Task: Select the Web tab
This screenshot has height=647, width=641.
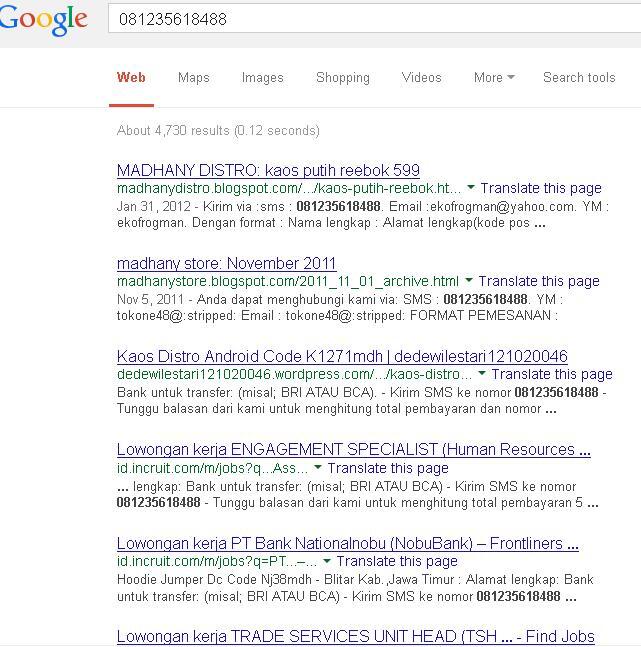Action: (131, 77)
